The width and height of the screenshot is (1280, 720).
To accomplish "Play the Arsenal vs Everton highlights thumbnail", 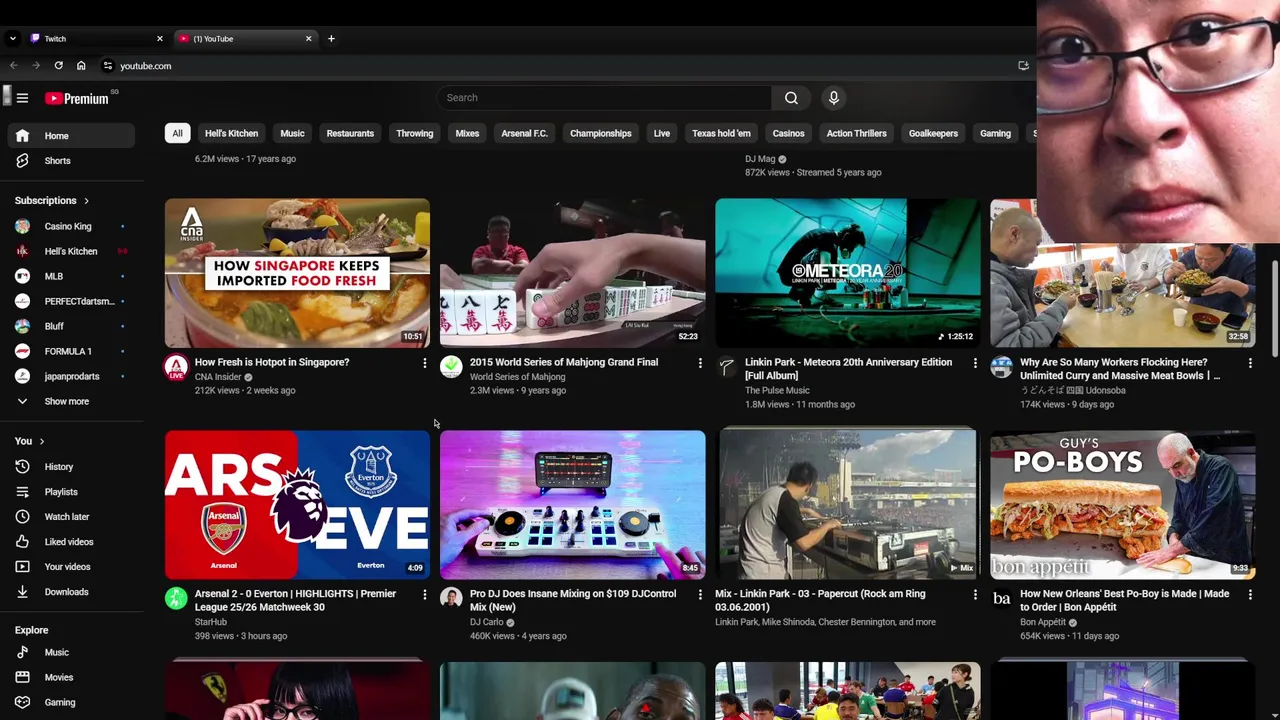I will pyautogui.click(x=297, y=504).
